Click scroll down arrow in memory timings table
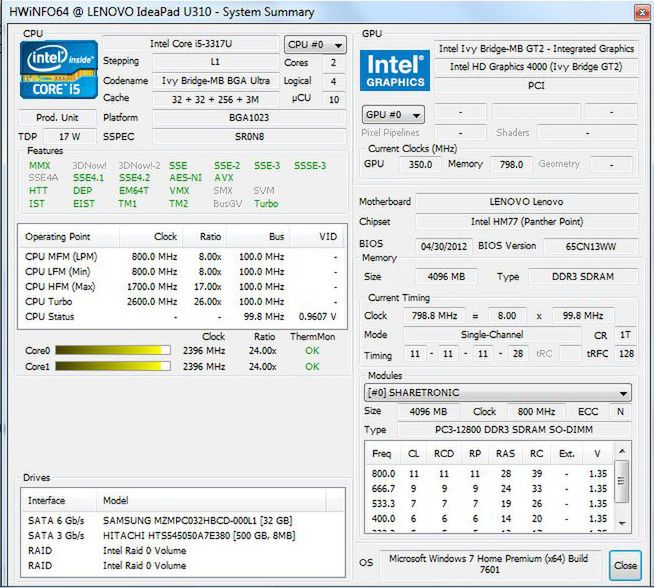654x588 pixels. [622, 523]
